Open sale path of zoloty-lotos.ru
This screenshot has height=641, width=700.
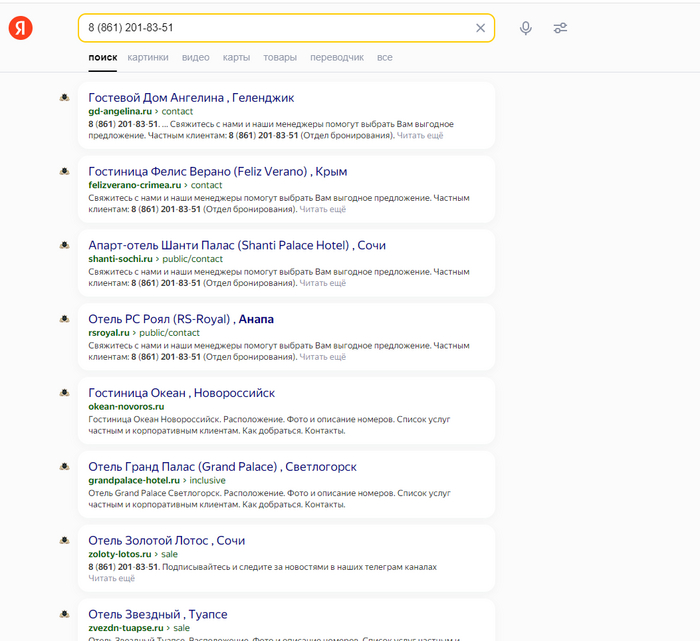tap(169, 554)
